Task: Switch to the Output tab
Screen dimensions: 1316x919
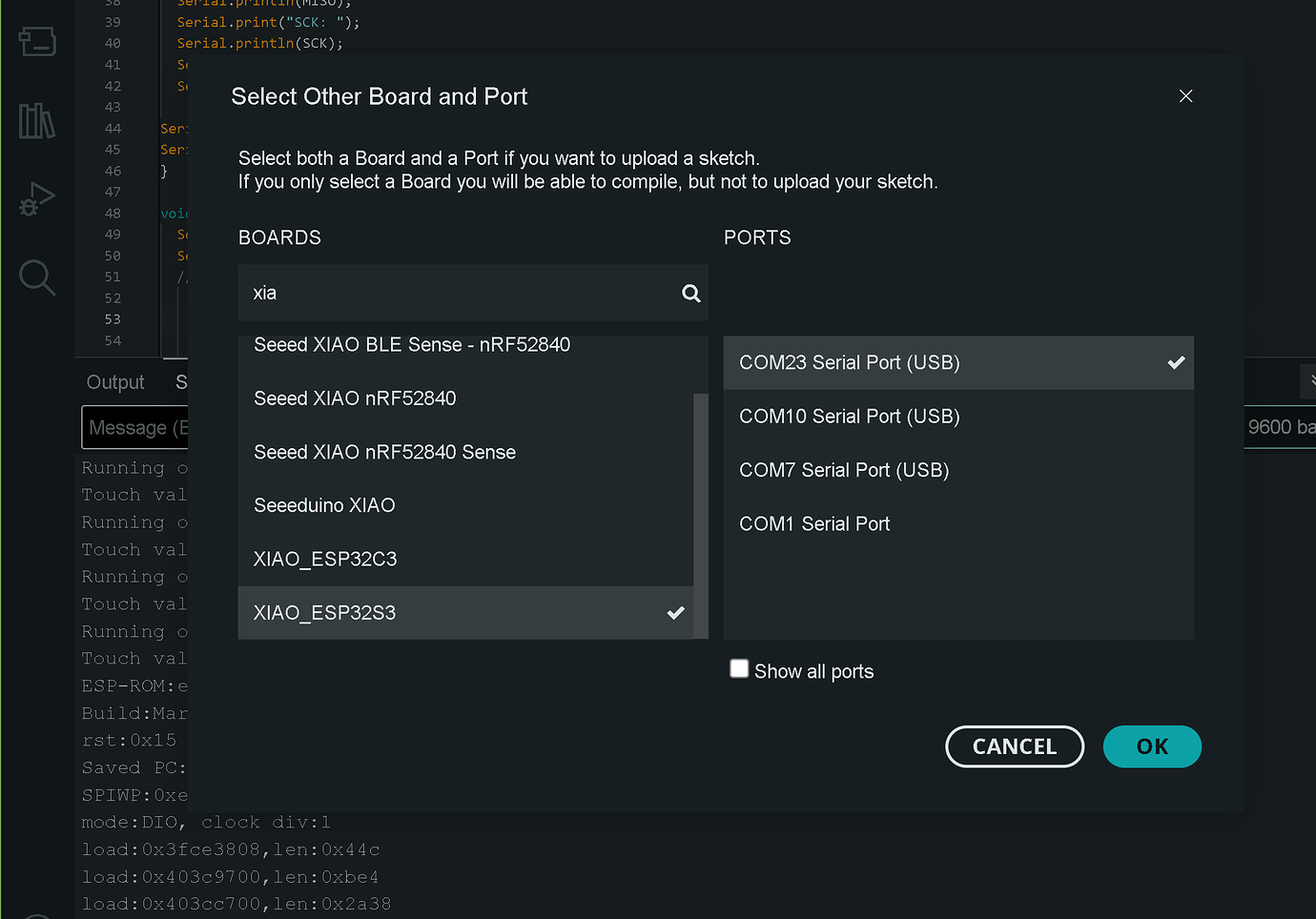Action: (114, 381)
